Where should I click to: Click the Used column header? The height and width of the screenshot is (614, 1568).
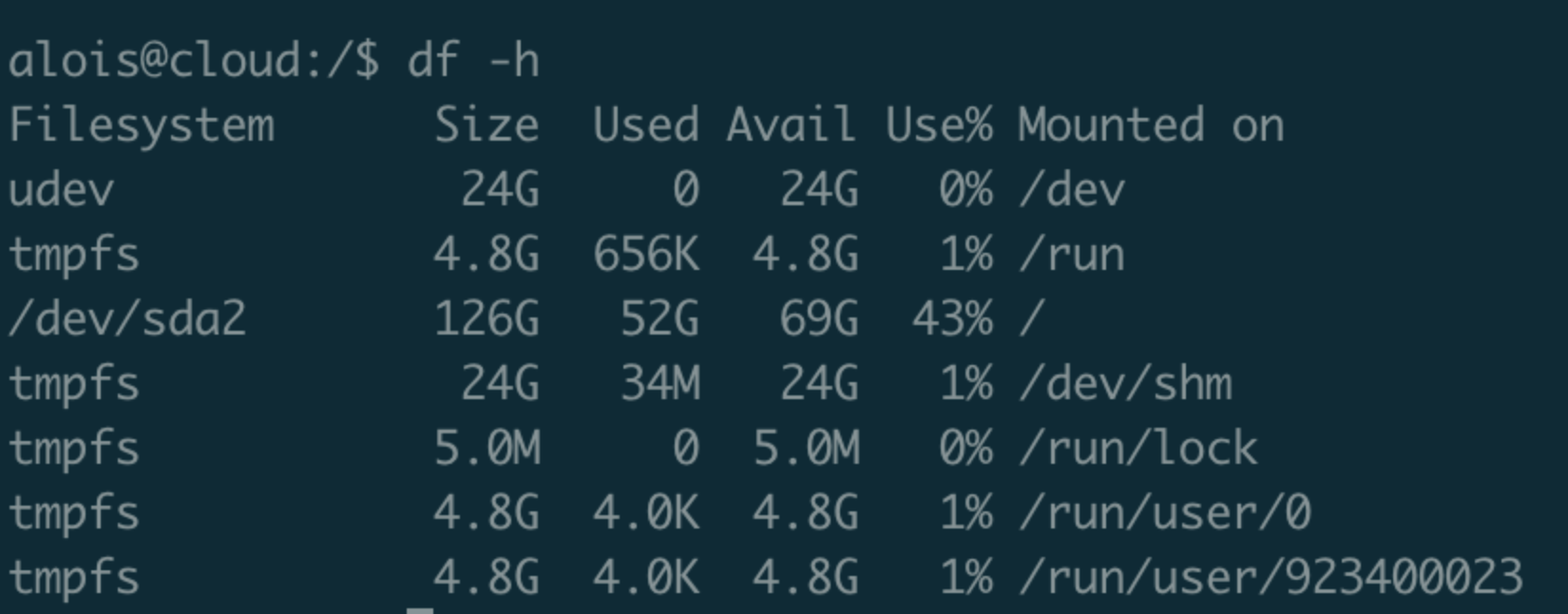tap(646, 125)
